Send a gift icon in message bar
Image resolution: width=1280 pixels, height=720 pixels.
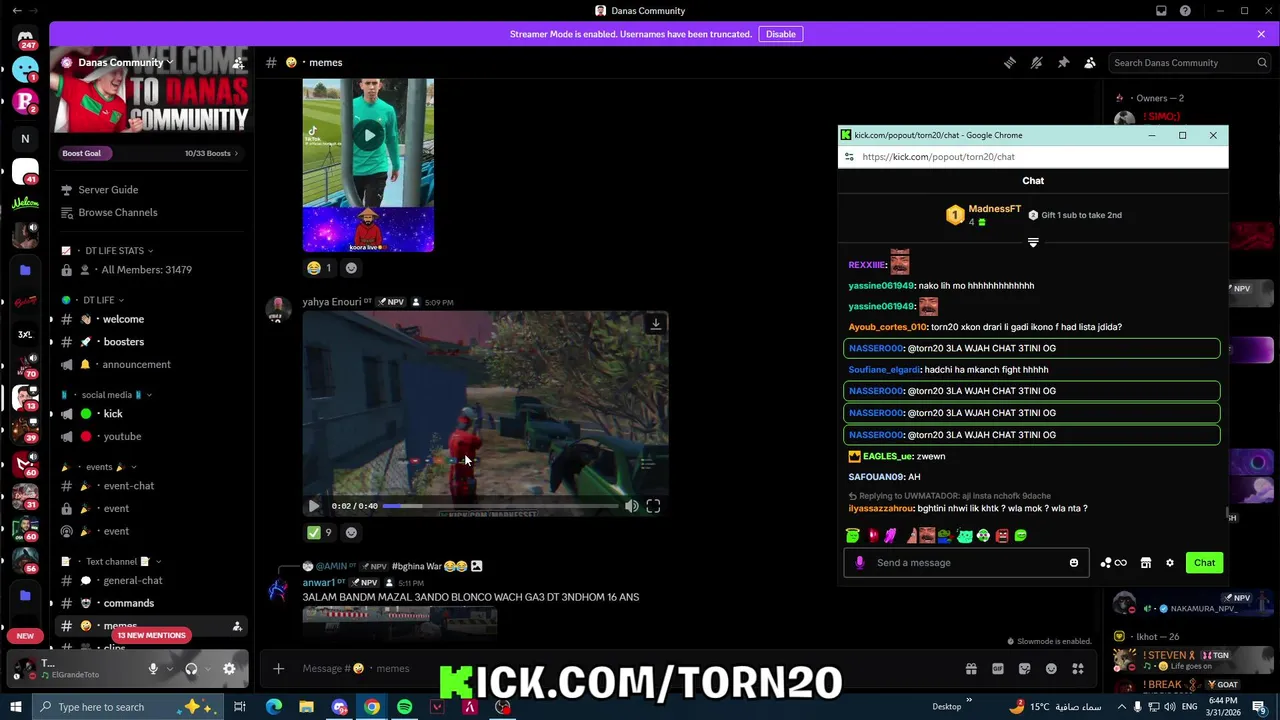click(970, 669)
